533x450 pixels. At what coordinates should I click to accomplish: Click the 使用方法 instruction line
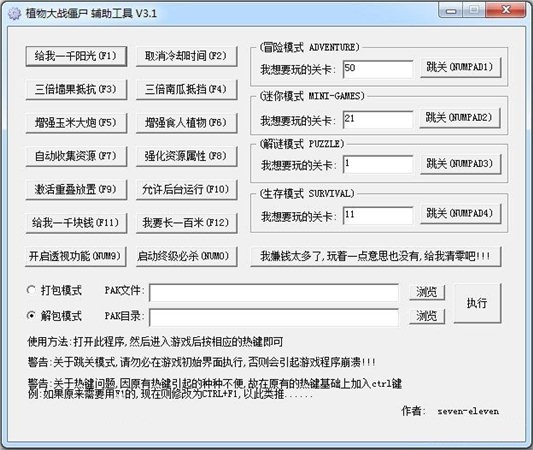[x=155, y=342]
